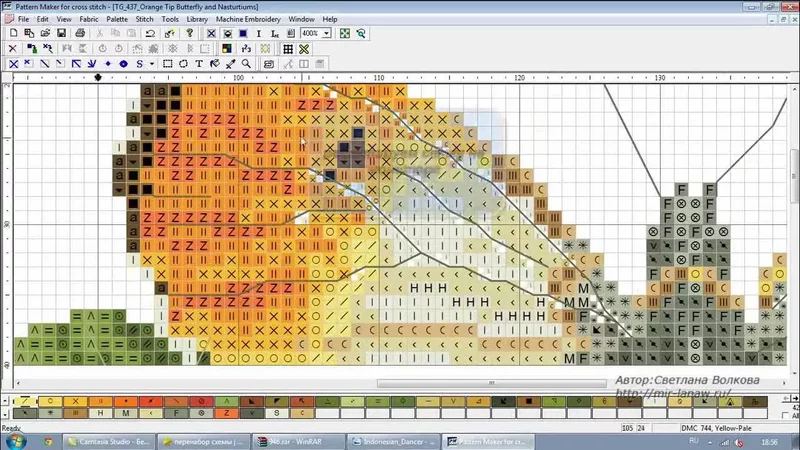Toggle grid display with the grid icon
Screen dimensions: 800x450
(288, 49)
